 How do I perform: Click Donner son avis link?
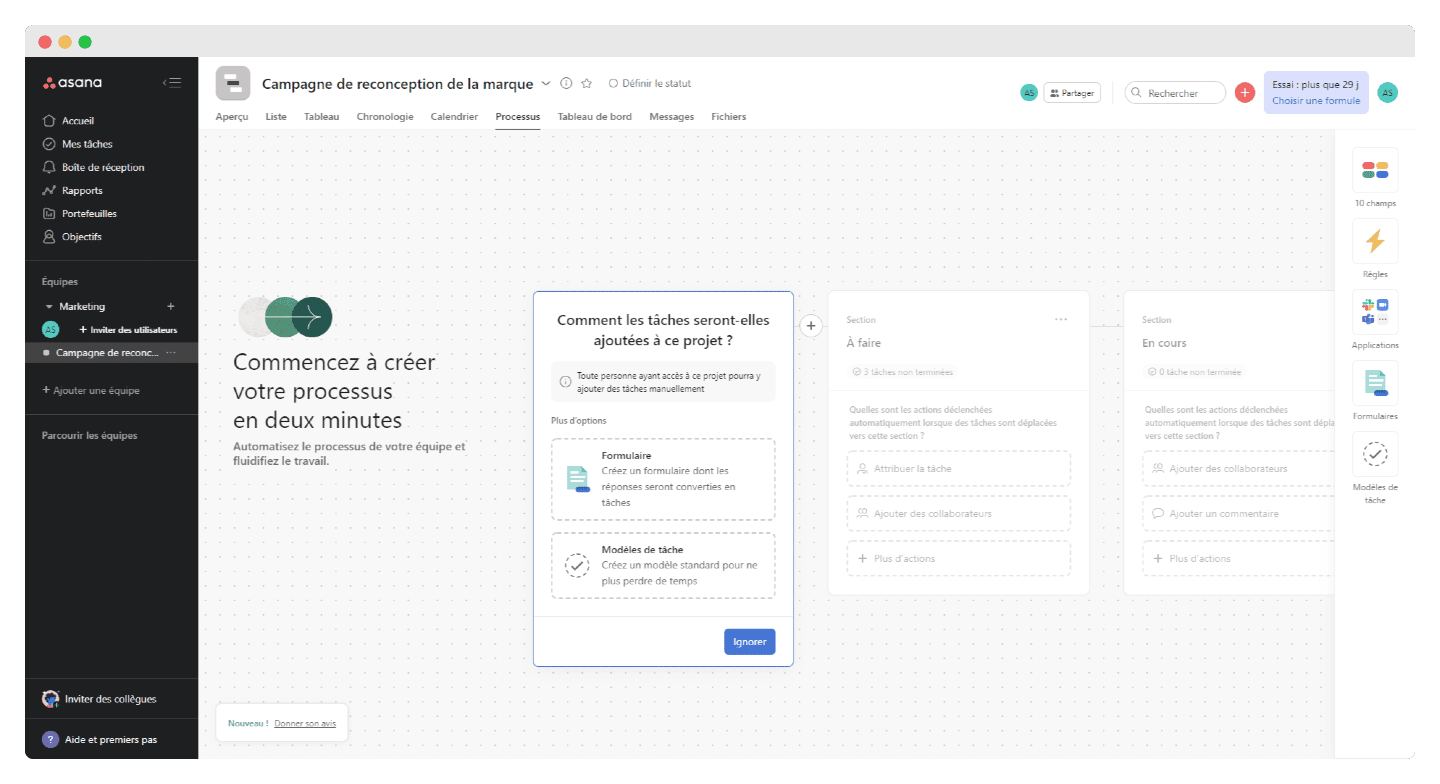[305, 723]
